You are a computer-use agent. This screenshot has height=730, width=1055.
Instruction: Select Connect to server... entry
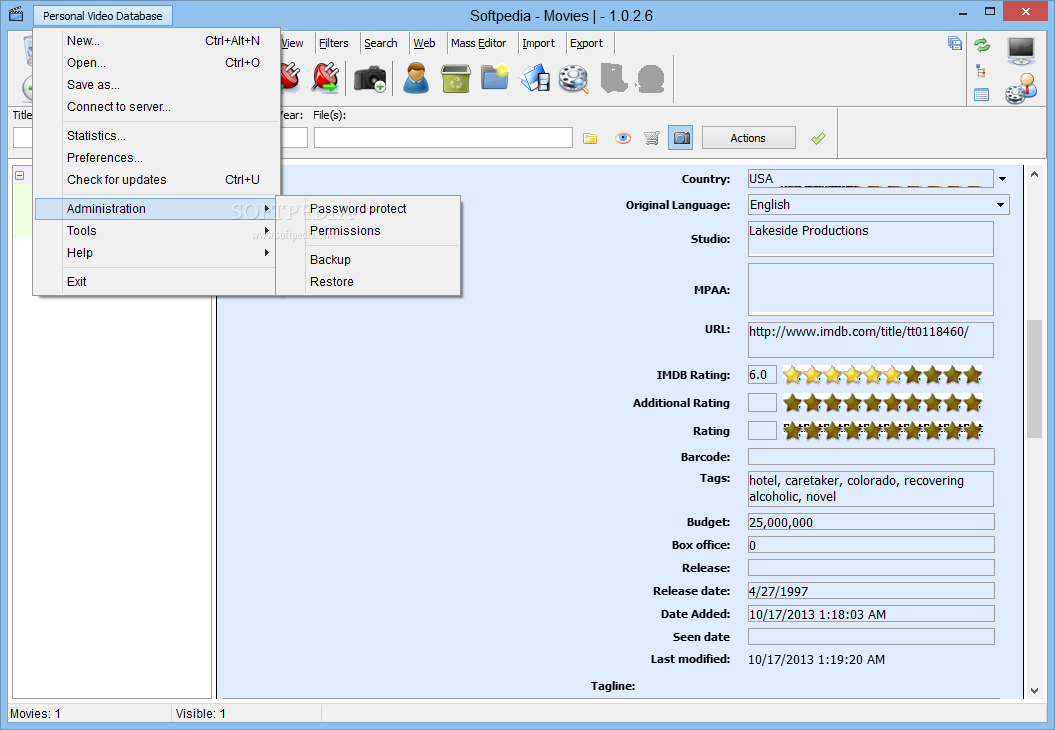point(156,107)
